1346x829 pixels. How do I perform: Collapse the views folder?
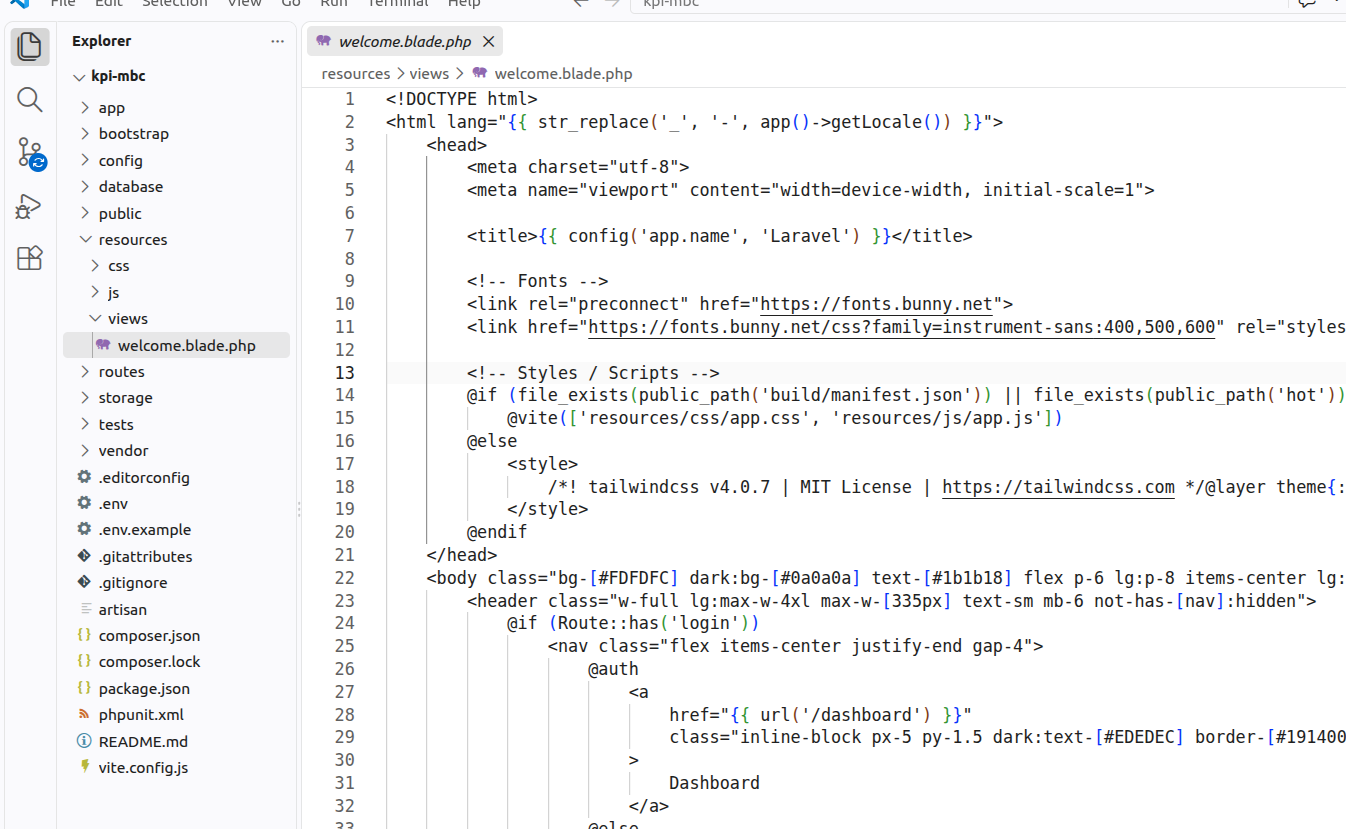(x=96, y=319)
